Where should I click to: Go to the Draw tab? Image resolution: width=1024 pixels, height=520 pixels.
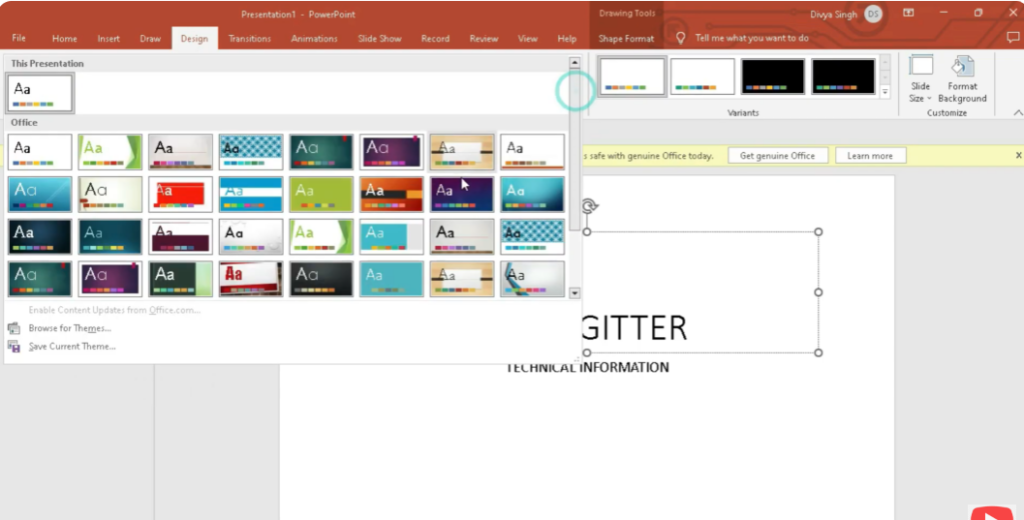click(150, 39)
